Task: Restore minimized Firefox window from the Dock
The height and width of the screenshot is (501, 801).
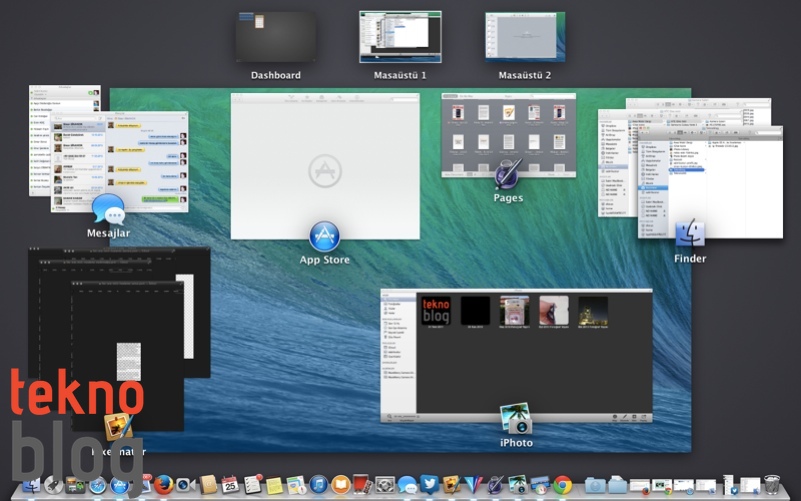Action: click(x=640, y=486)
